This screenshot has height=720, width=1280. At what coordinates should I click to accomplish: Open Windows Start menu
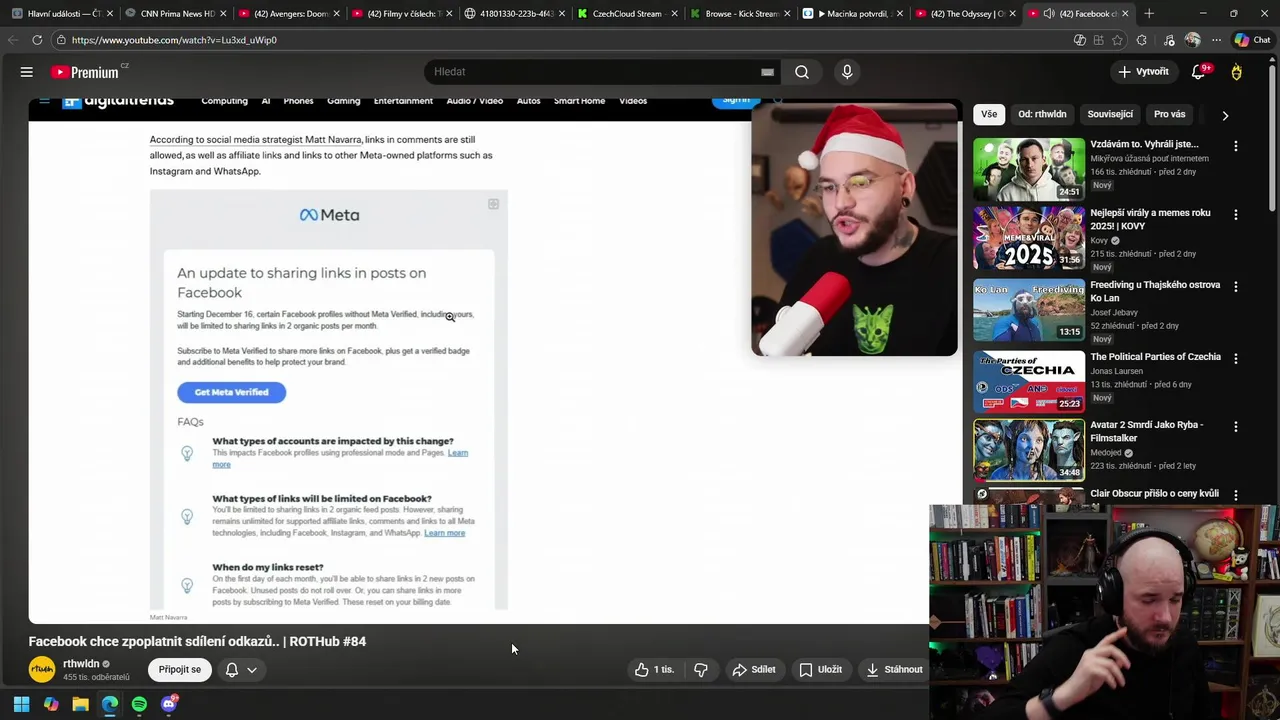click(x=21, y=704)
